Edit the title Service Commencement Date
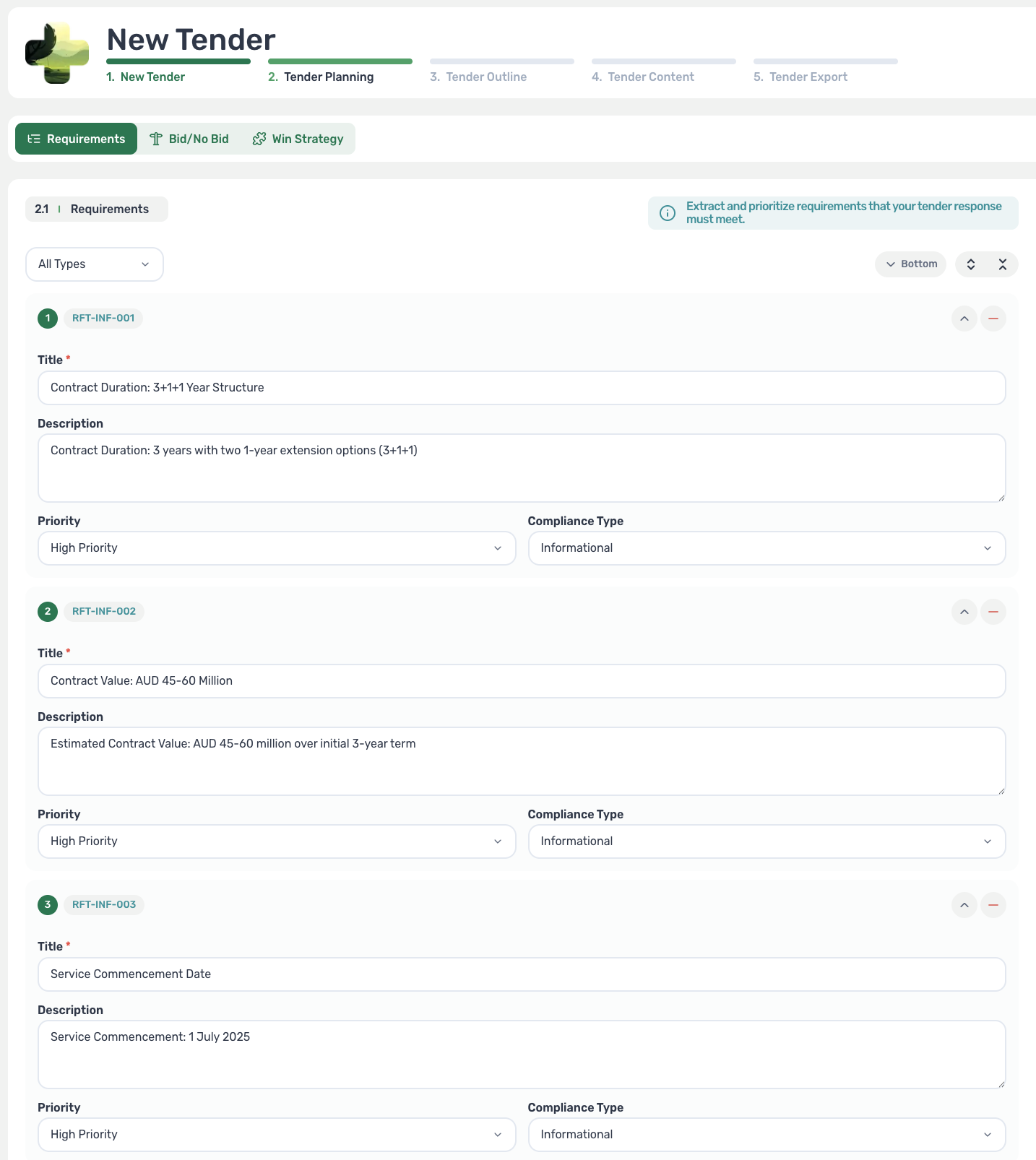 coord(522,974)
